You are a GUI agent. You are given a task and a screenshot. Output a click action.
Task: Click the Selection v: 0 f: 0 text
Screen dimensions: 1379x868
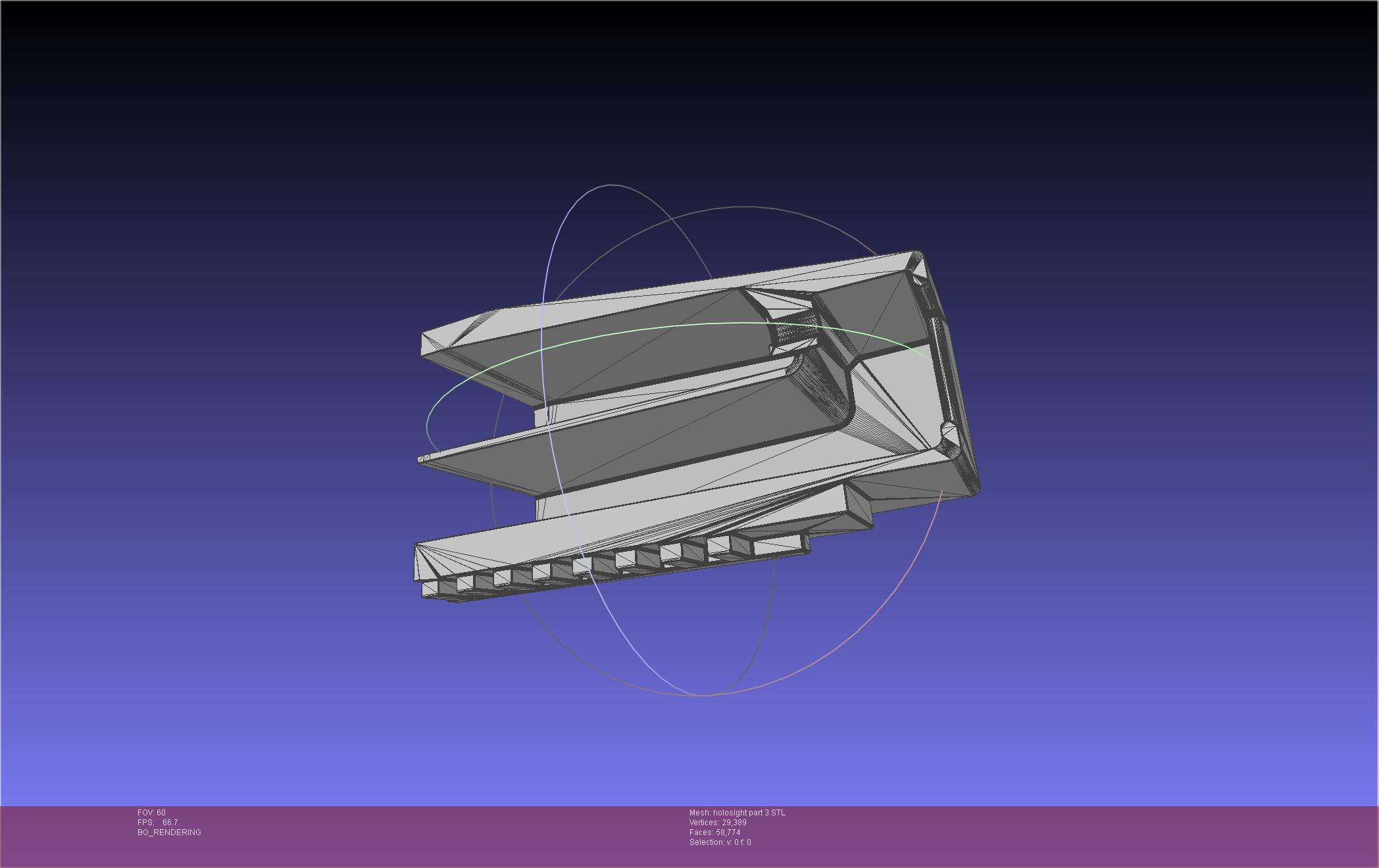pyautogui.click(x=720, y=842)
